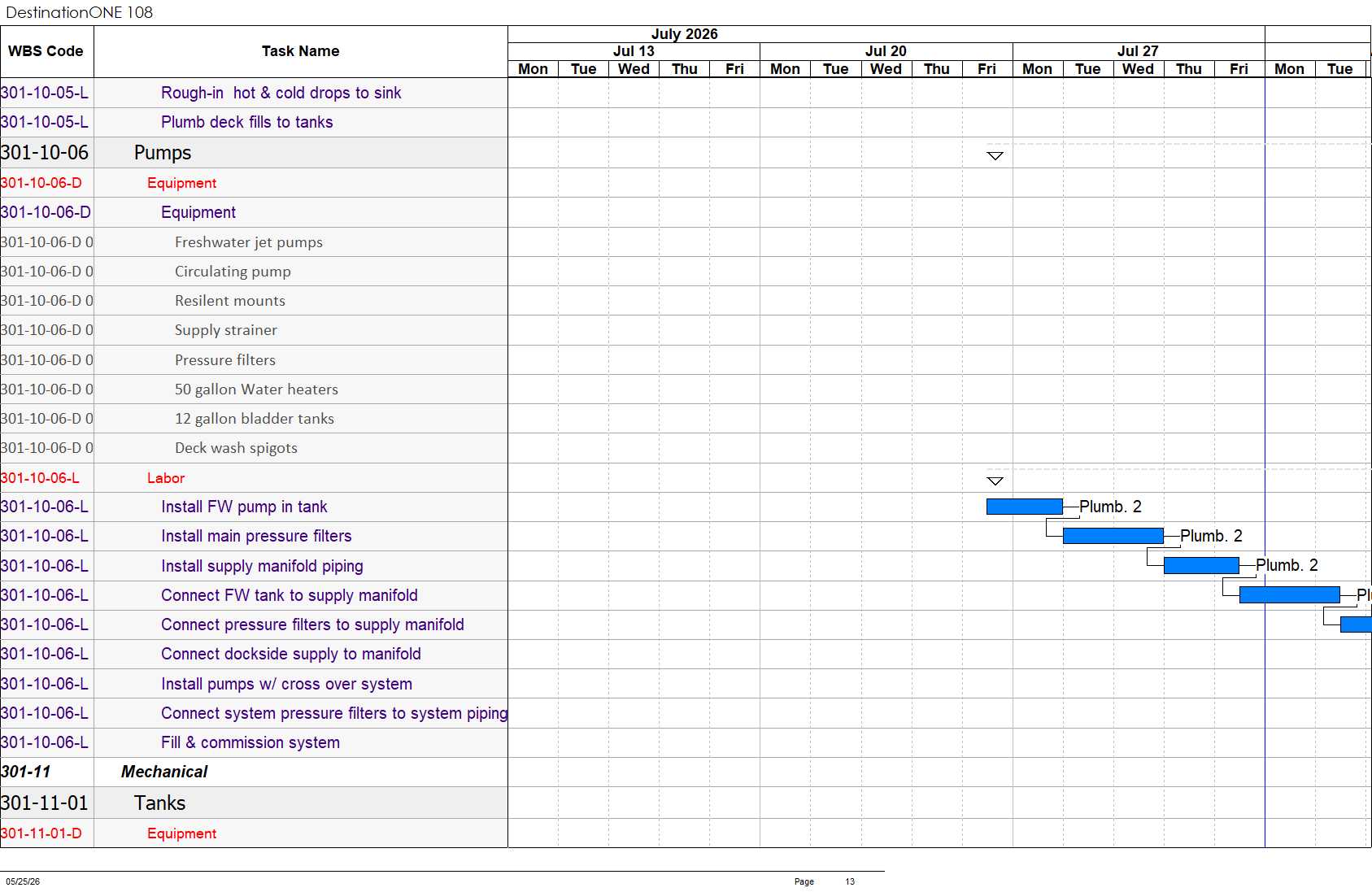Click the Plumb. 2 label beside Install FW pump bar

[1110, 507]
